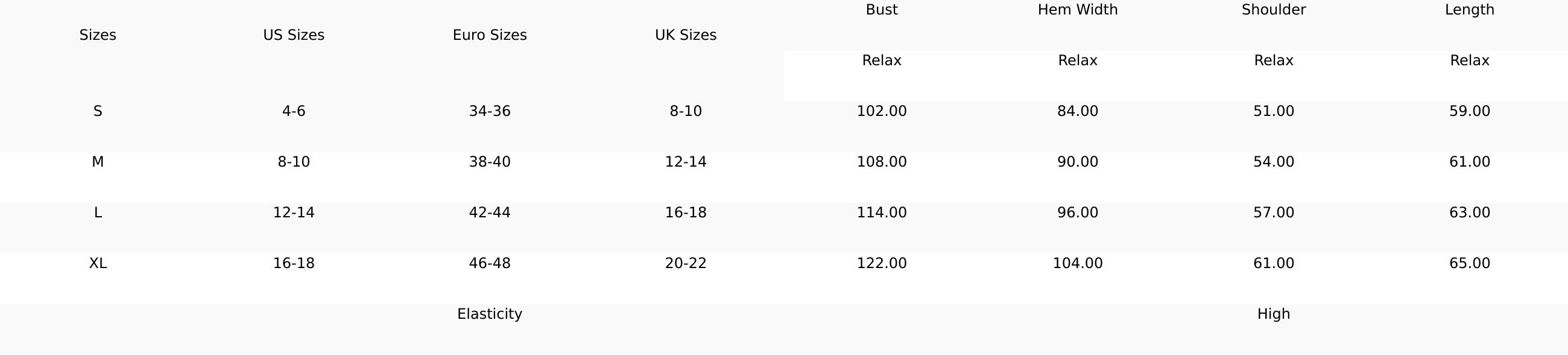Select the hem width value 104.00
1568x355 pixels.
[1077, 263]
